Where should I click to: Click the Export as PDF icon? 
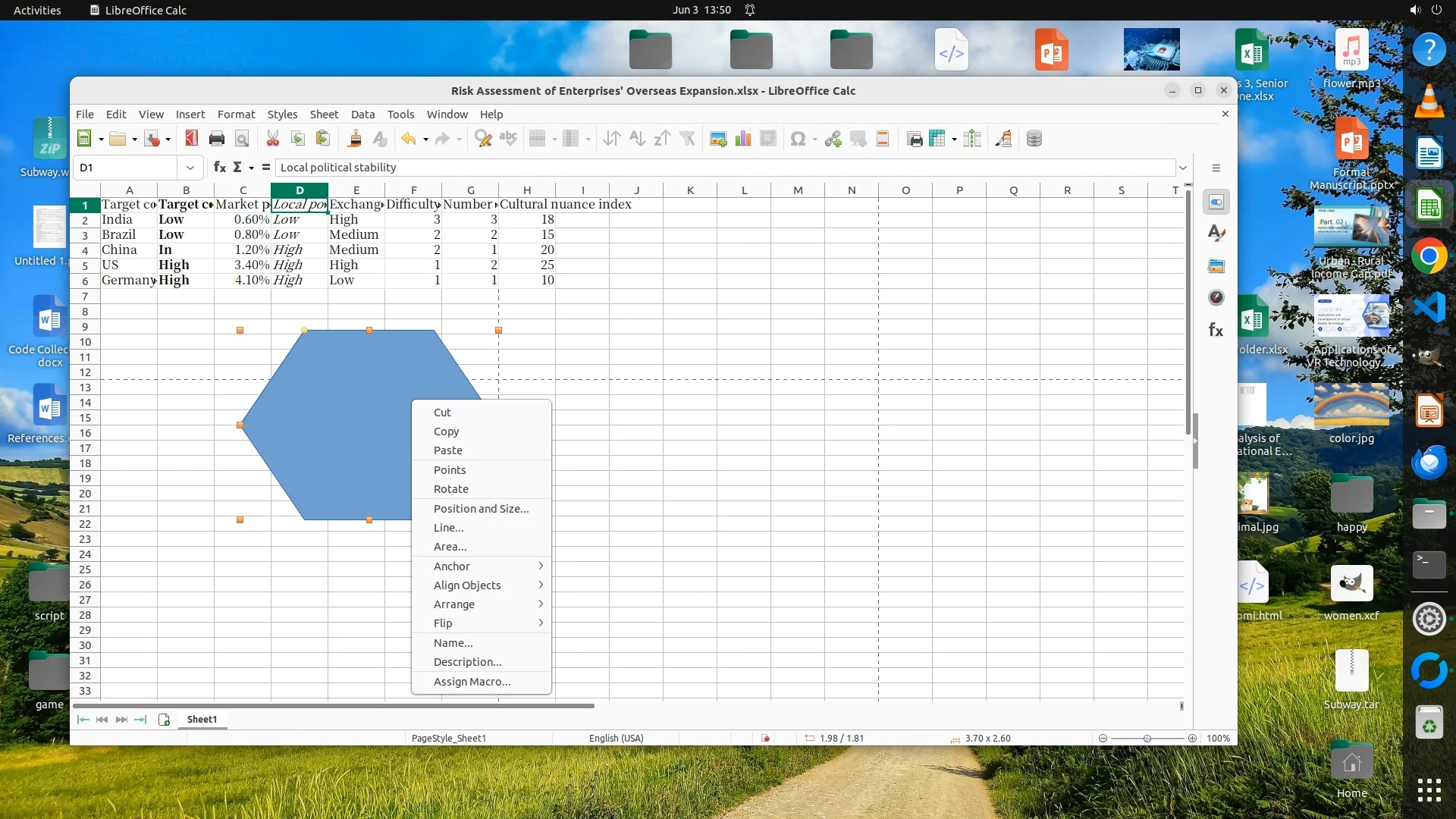coord(192,139)
